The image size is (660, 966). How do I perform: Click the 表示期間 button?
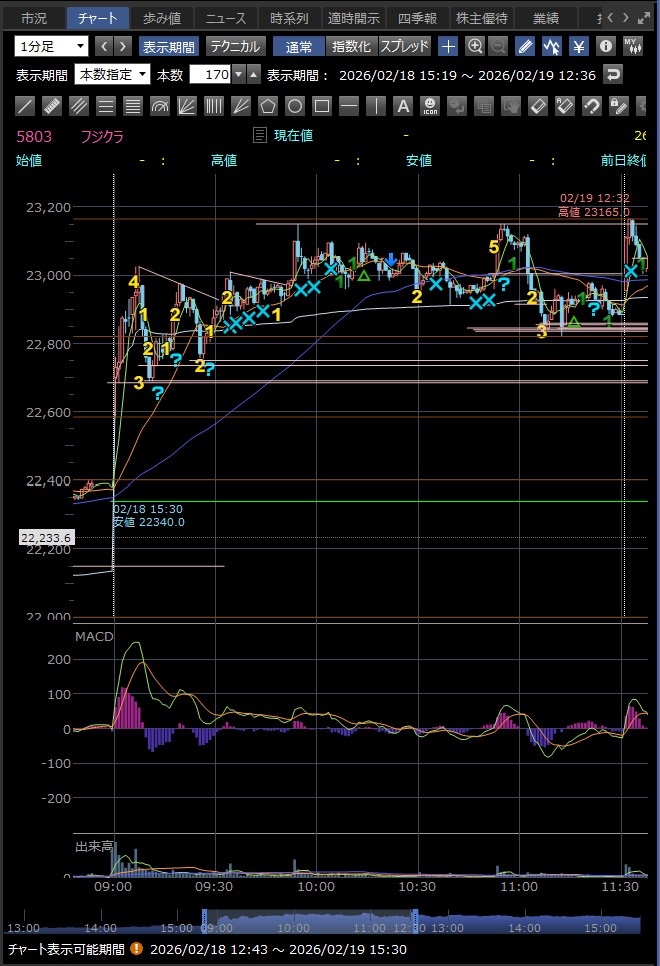[168, 46]
